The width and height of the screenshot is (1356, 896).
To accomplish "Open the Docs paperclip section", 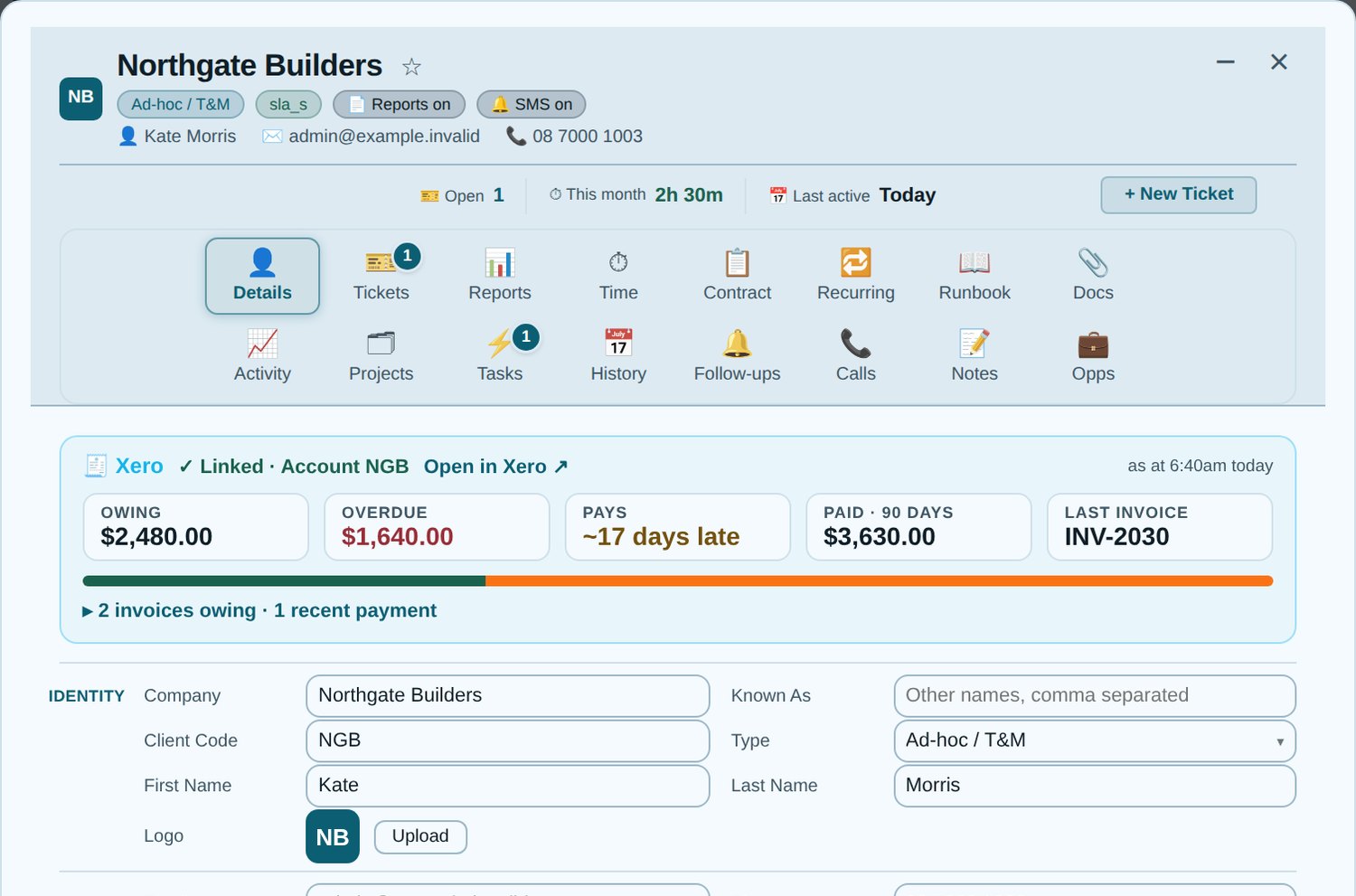I will pos(1093,276).
